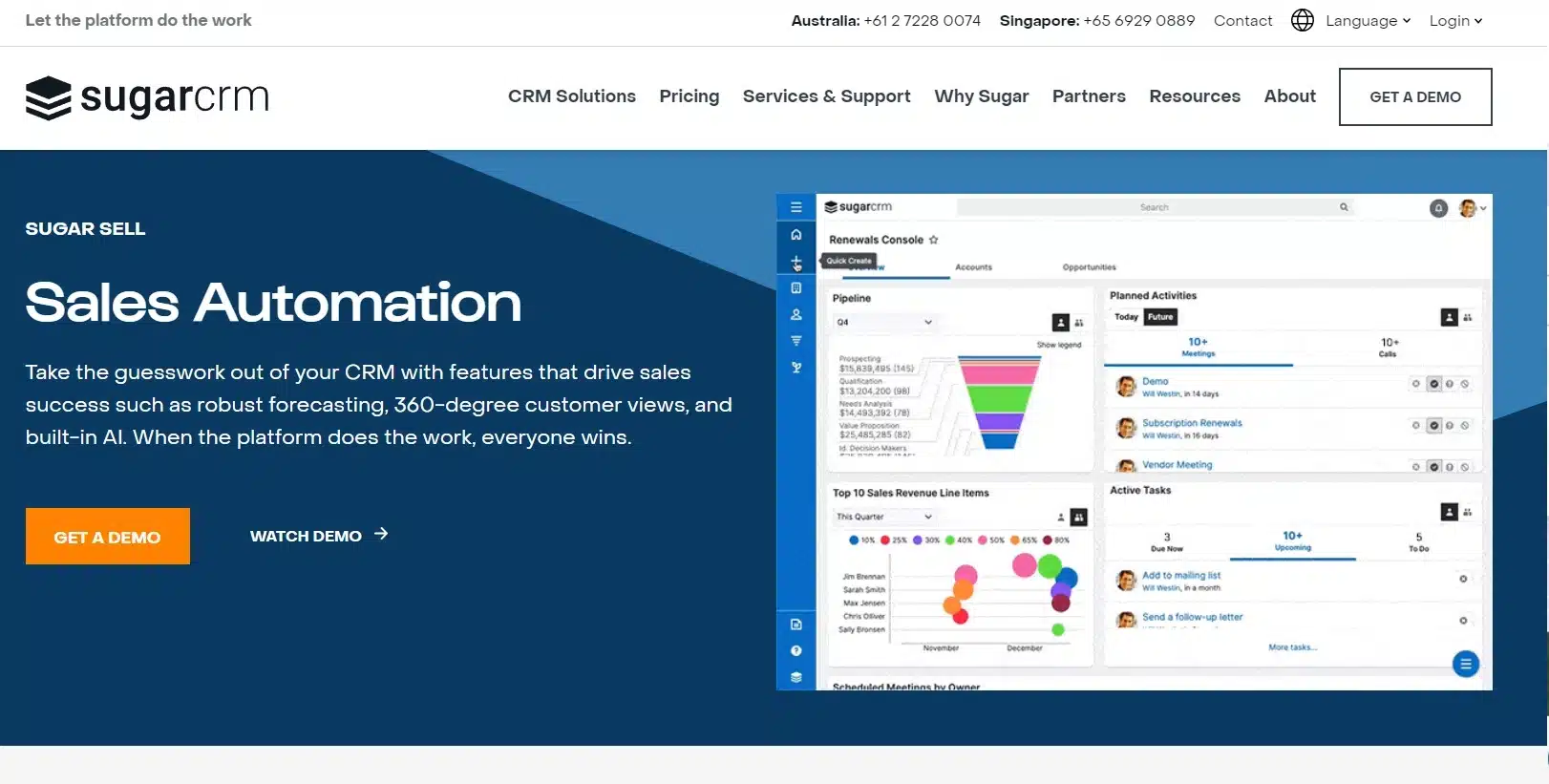Click the pipeline filter icon in sidebar
The width and height of the screenshot is (1549, 784).
[796, 341]
